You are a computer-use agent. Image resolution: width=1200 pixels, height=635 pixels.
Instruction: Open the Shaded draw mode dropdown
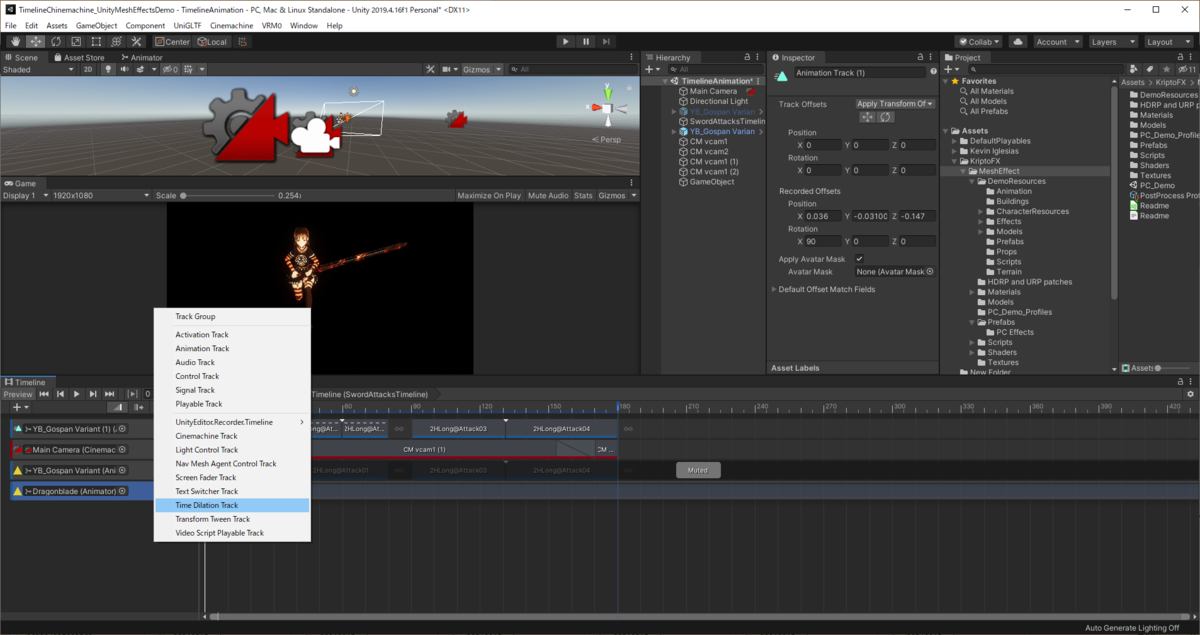click(x=38, y=69)
